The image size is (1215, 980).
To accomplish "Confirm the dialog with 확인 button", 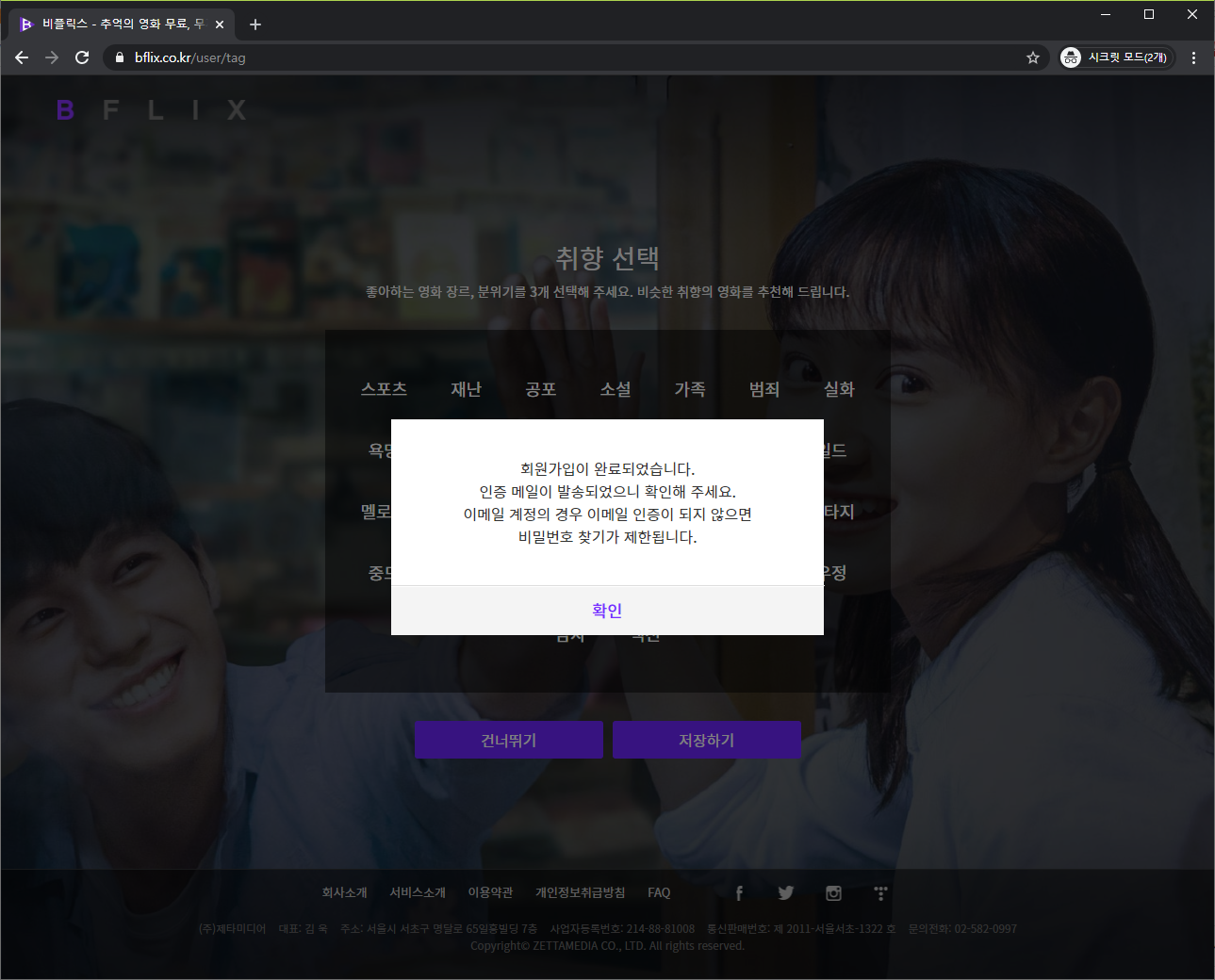I will (607, 611).
